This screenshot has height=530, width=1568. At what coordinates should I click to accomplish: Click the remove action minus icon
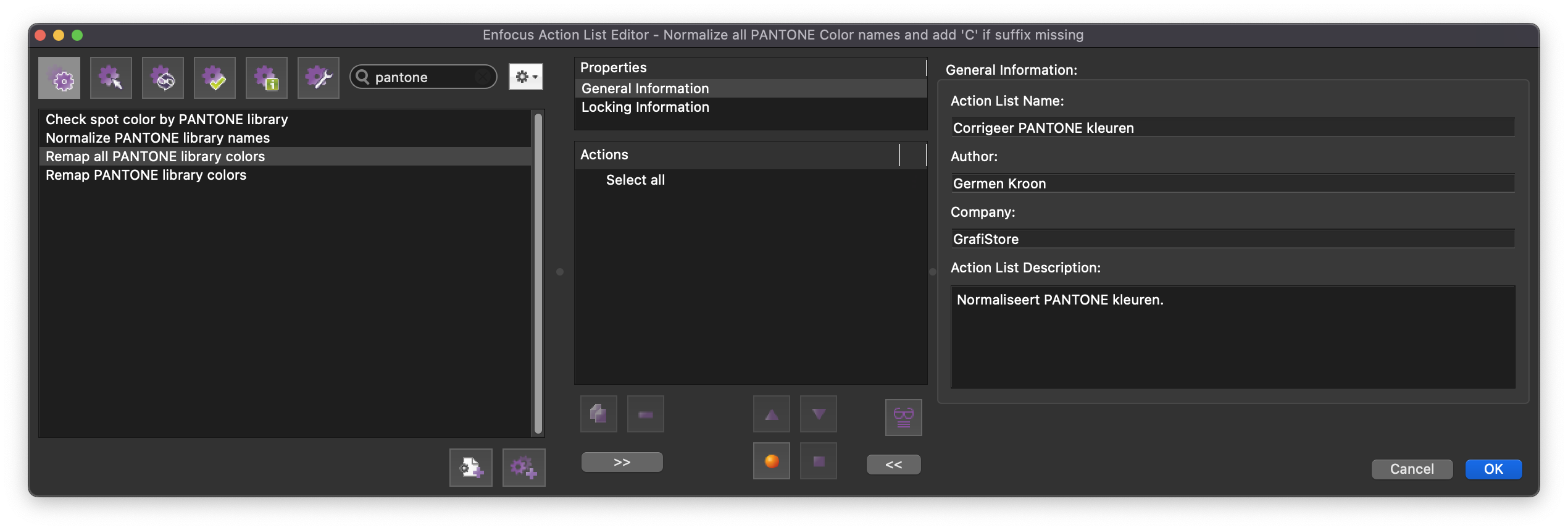click(x=646, y=414)
